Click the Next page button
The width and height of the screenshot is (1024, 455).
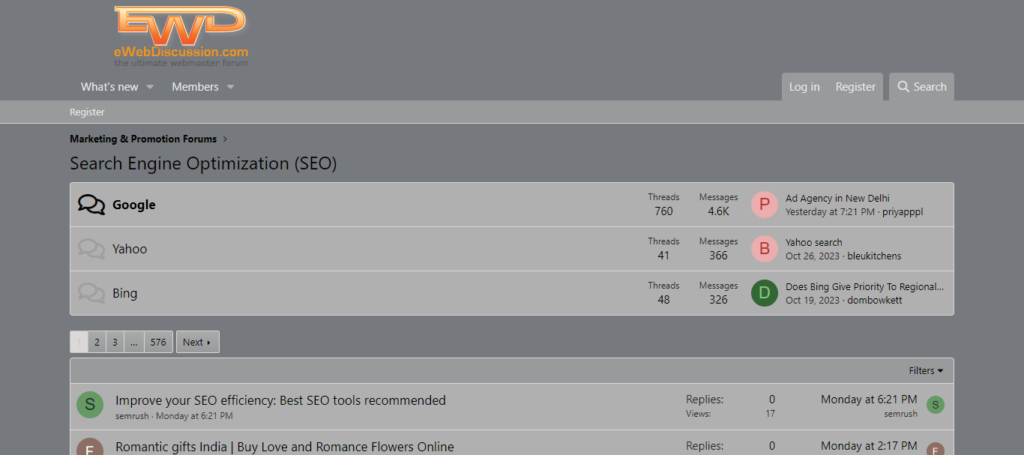coord(197,342)
